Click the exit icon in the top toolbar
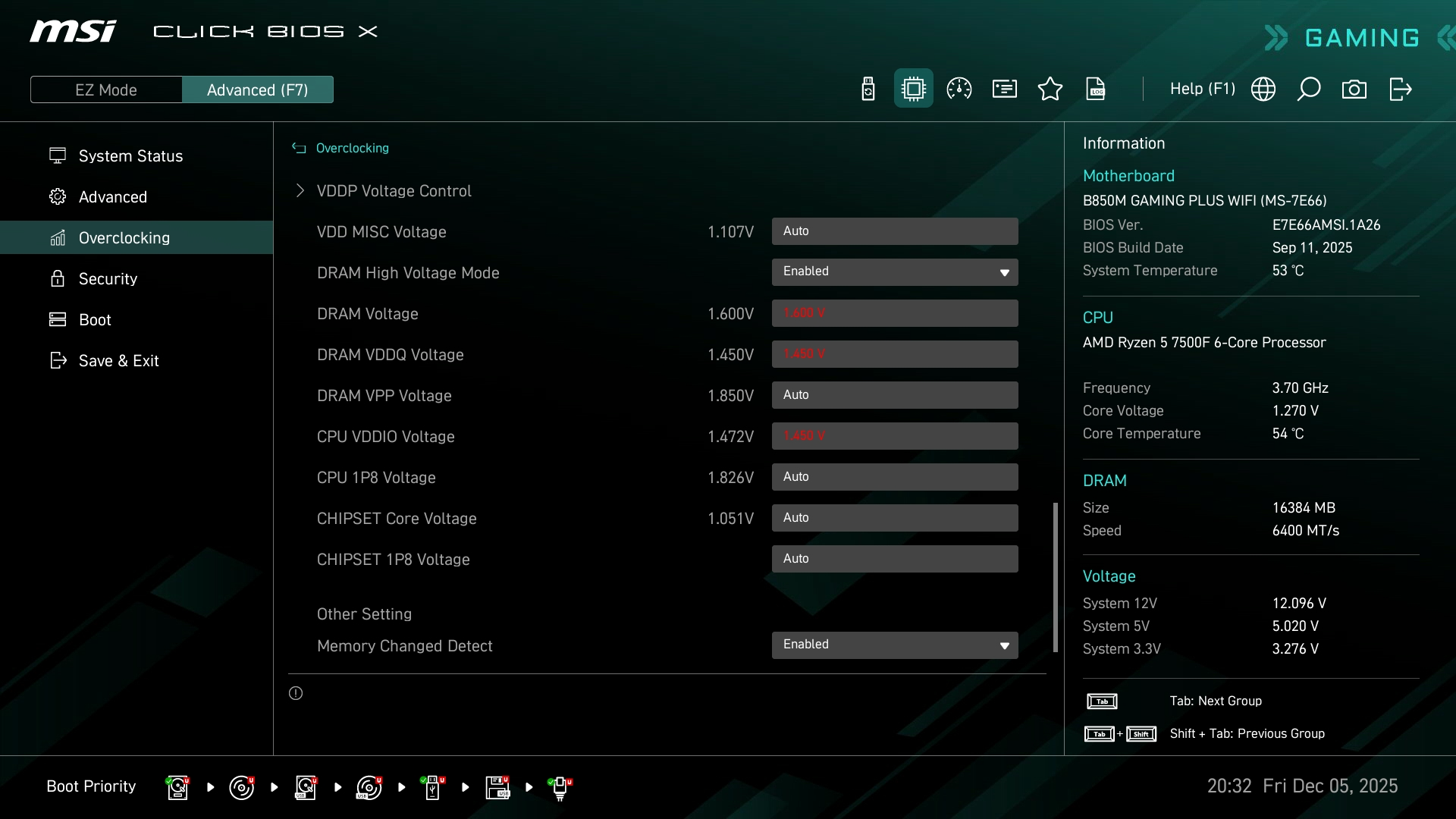This screenshot has height=819, width=1456. 1400,89
